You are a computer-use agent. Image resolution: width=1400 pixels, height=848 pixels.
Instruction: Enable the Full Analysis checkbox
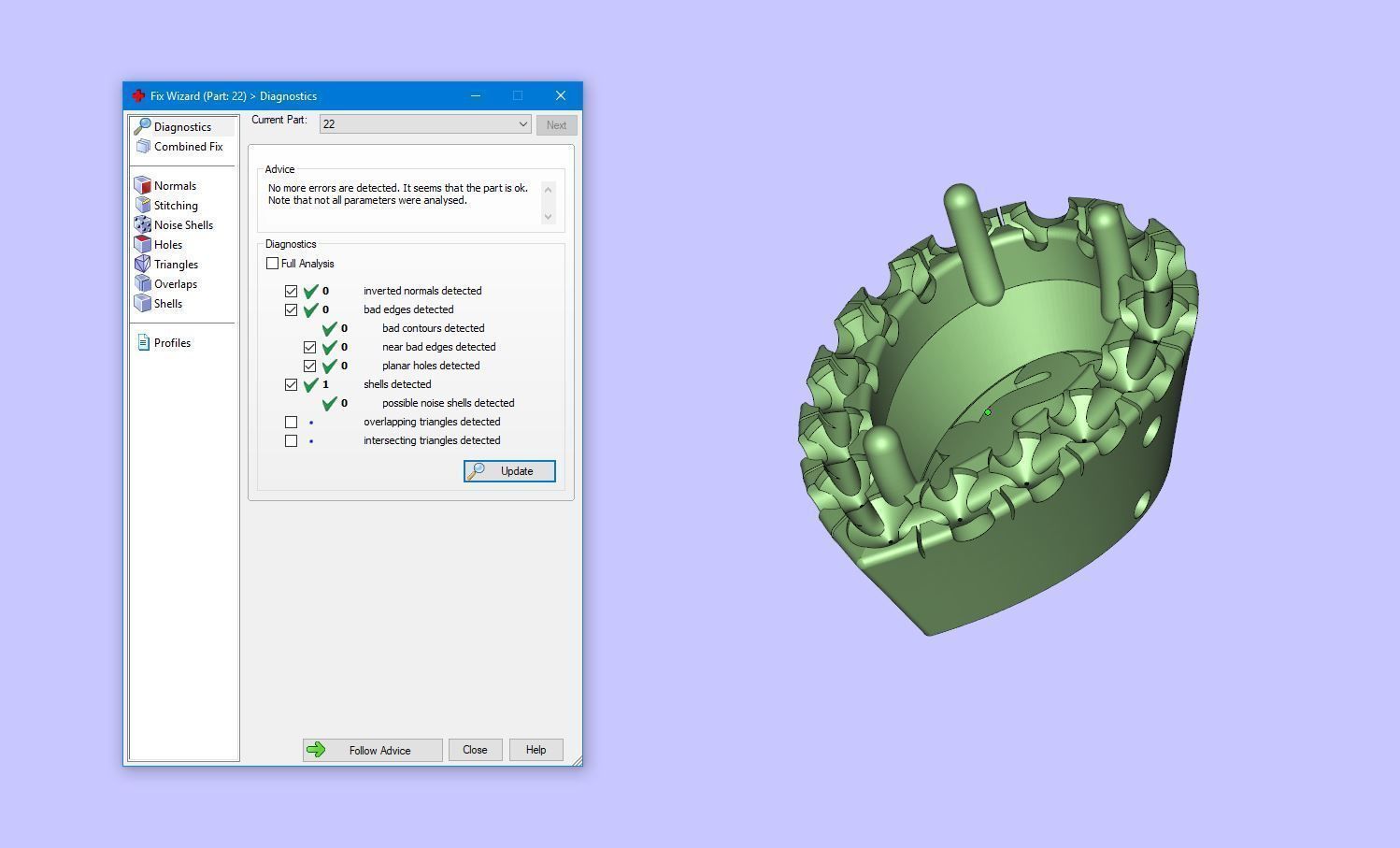tap(272, 264)
